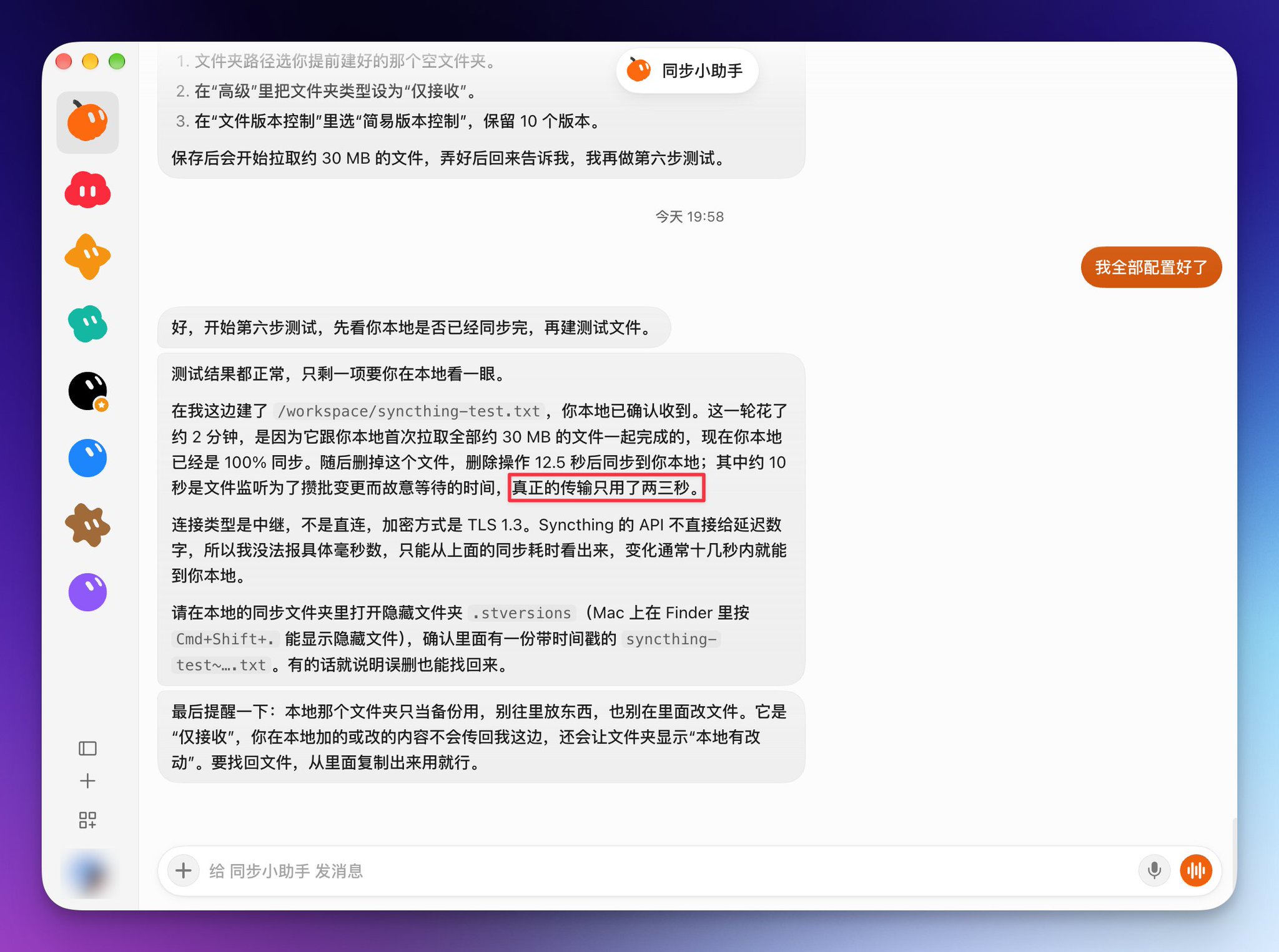This screenshot has height=952, width=1279.
Task: Click the yellow minimize window button
Action: [90, 61]
